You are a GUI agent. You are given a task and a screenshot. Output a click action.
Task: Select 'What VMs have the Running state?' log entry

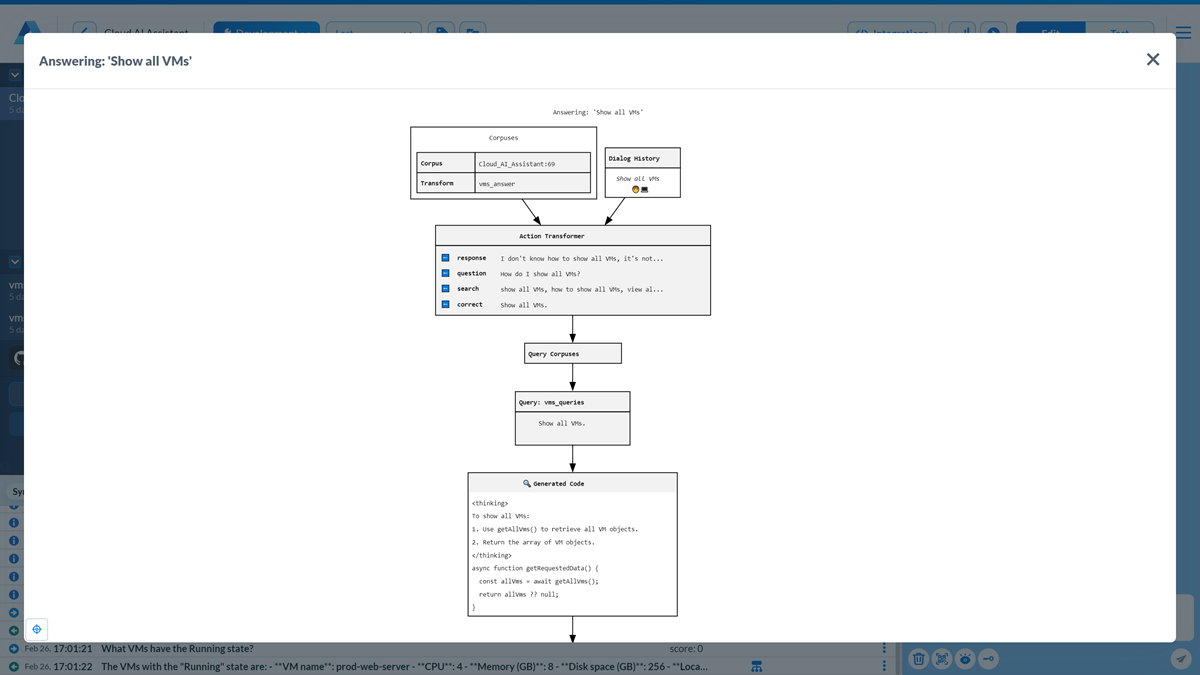tap(177, 649)
